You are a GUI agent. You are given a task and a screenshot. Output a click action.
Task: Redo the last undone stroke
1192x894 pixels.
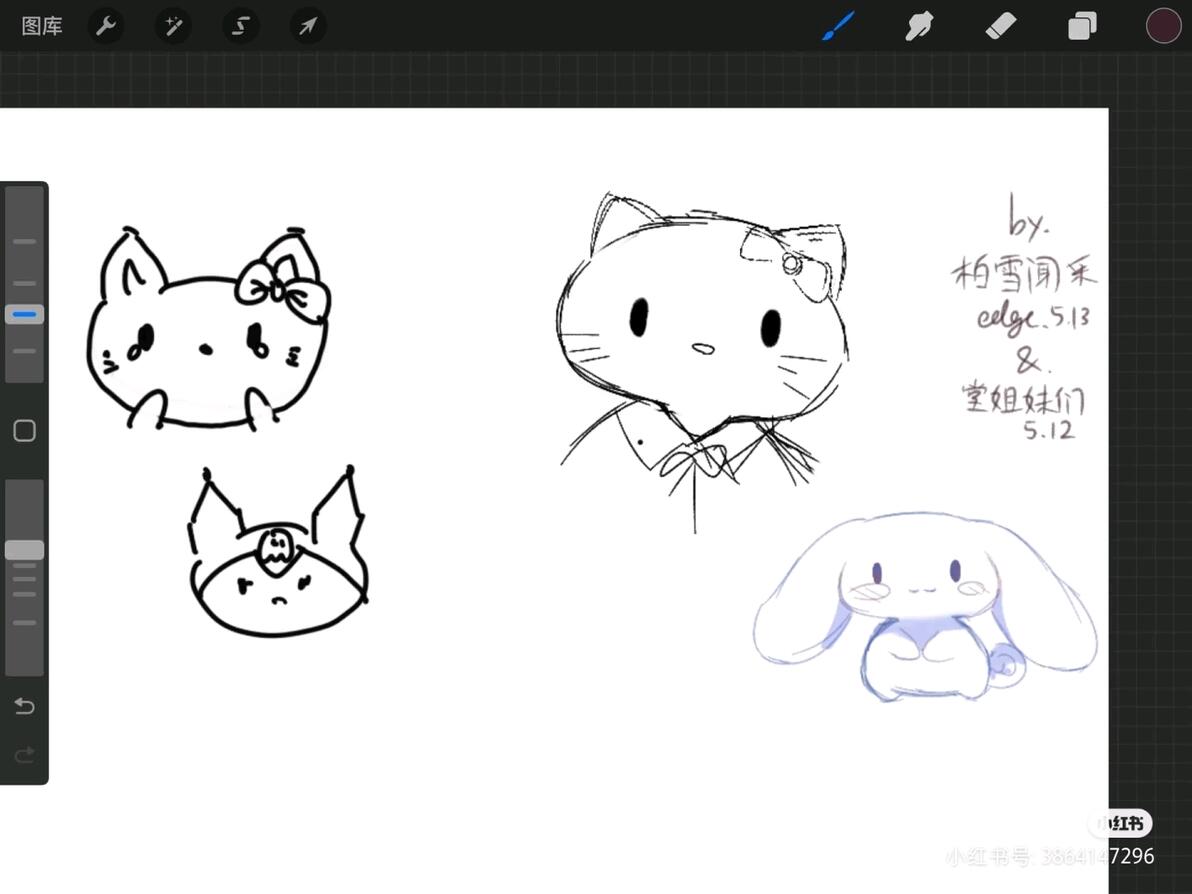(x=24, y=755)
